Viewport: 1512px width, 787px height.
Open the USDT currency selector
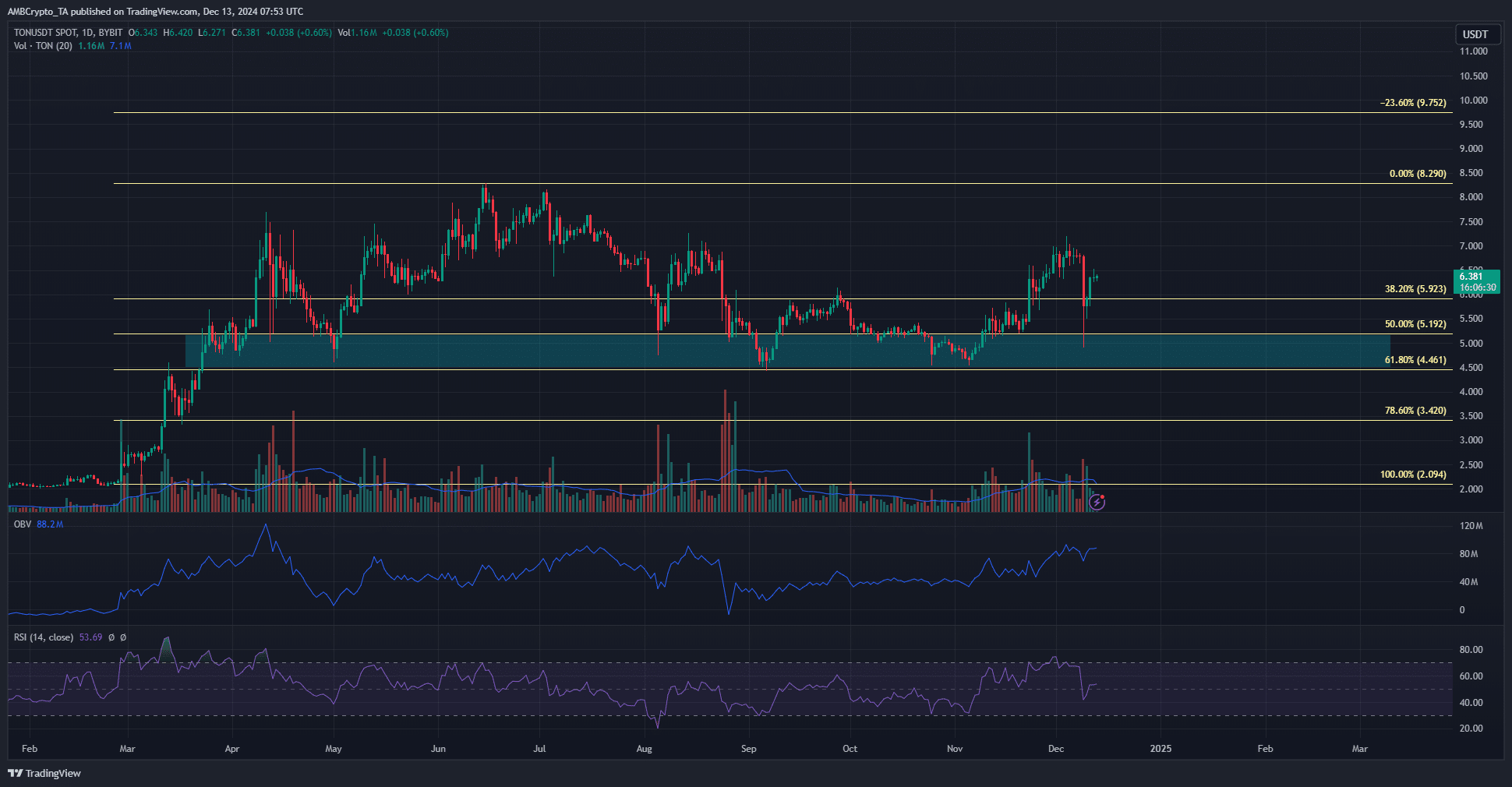pos(1475,34)
